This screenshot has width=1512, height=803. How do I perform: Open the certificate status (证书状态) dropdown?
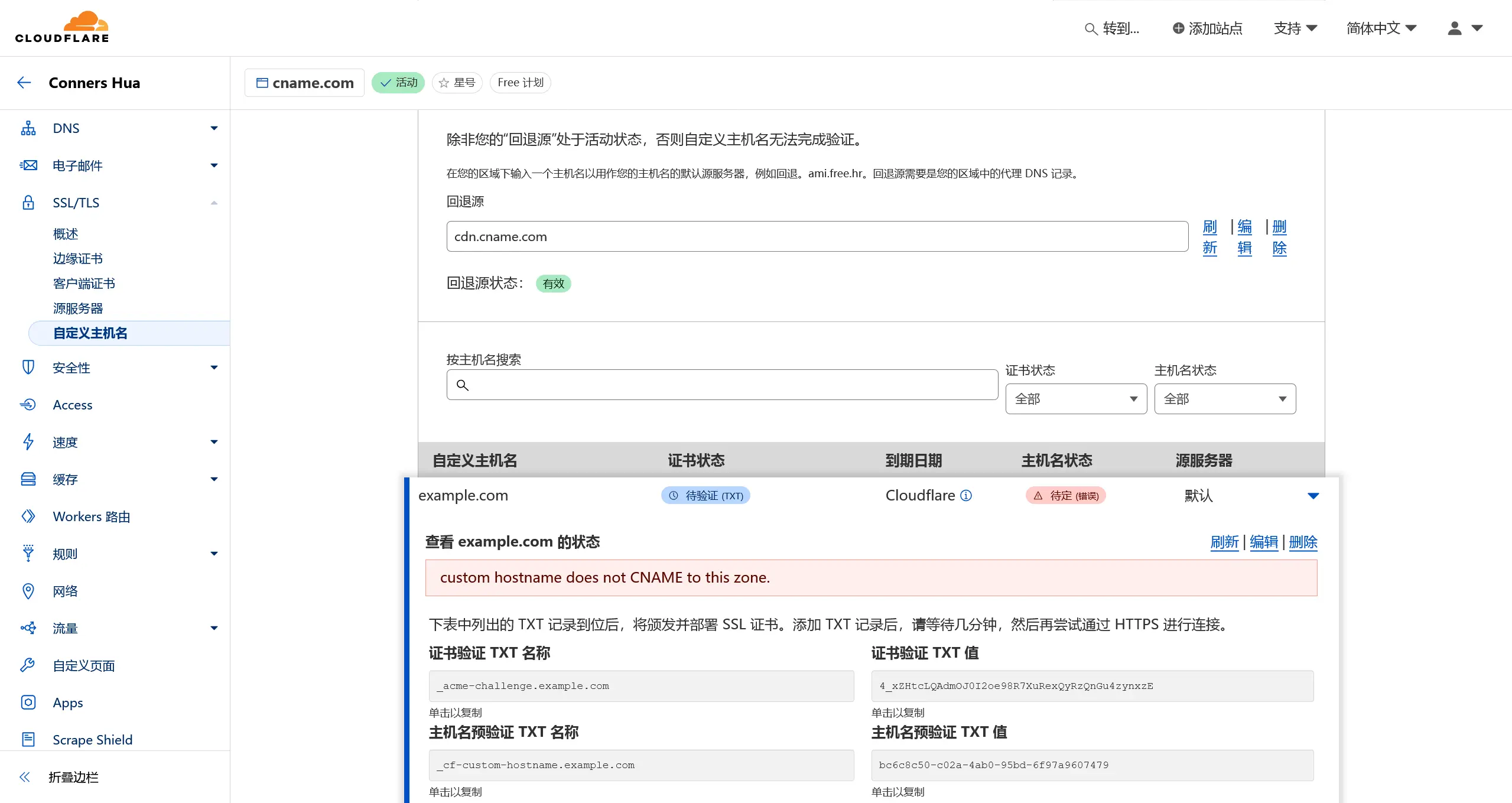1076,399
